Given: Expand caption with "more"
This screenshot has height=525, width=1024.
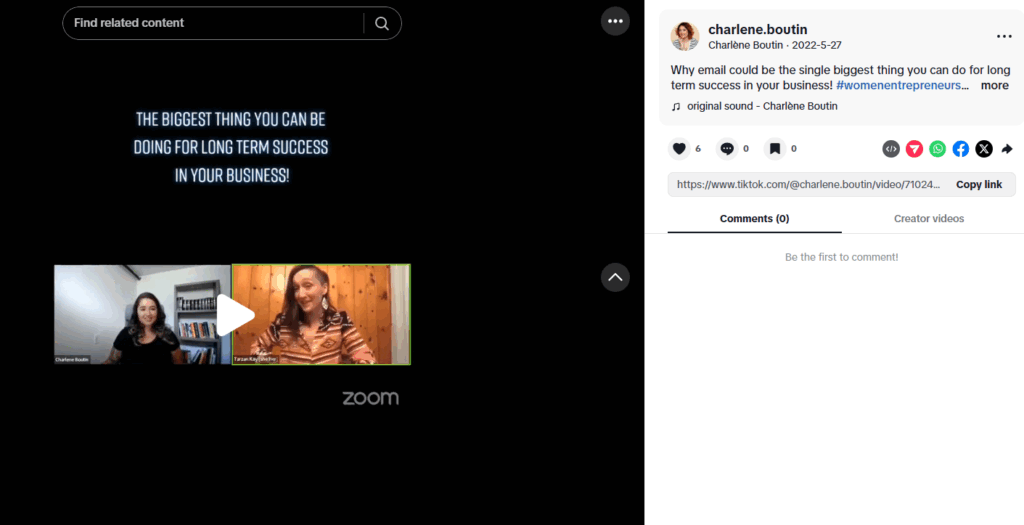Looking at the screenshot, I should pos(995,86).
